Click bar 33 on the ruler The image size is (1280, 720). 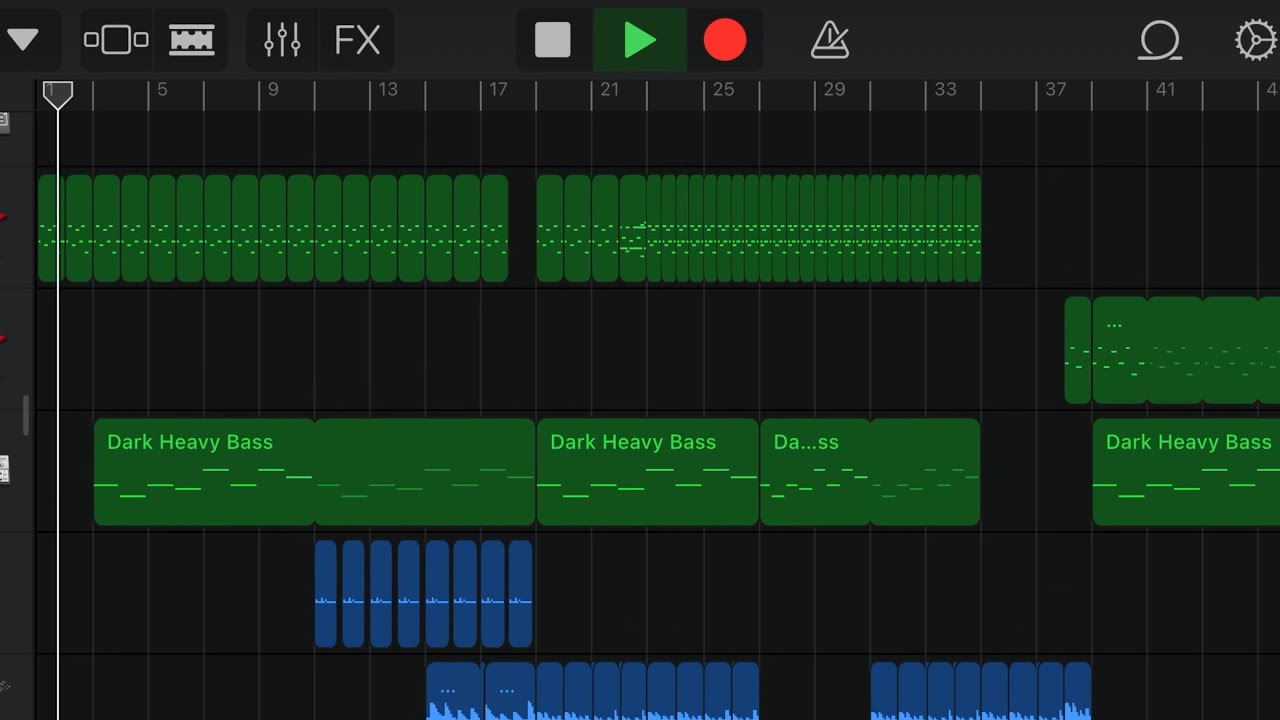[x=945, y=90]
